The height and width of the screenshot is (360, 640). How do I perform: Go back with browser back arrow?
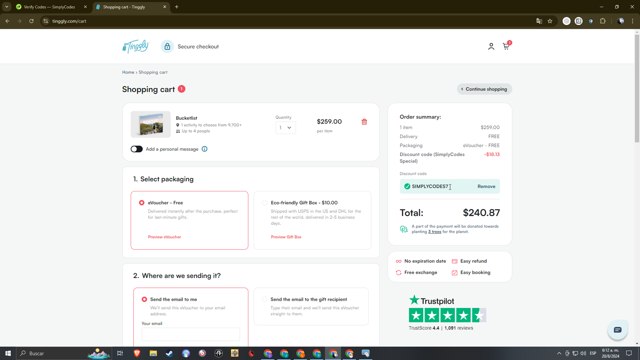(x=7, y=21)
